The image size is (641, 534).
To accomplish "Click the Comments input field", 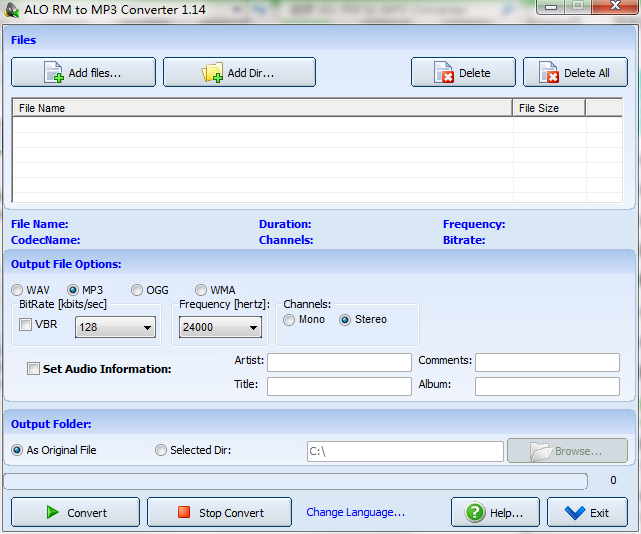I will click(x=547, y=362).
